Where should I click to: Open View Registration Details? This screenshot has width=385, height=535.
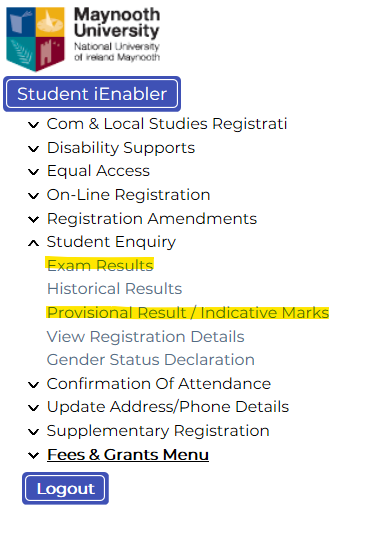click(x=146, y=337)
